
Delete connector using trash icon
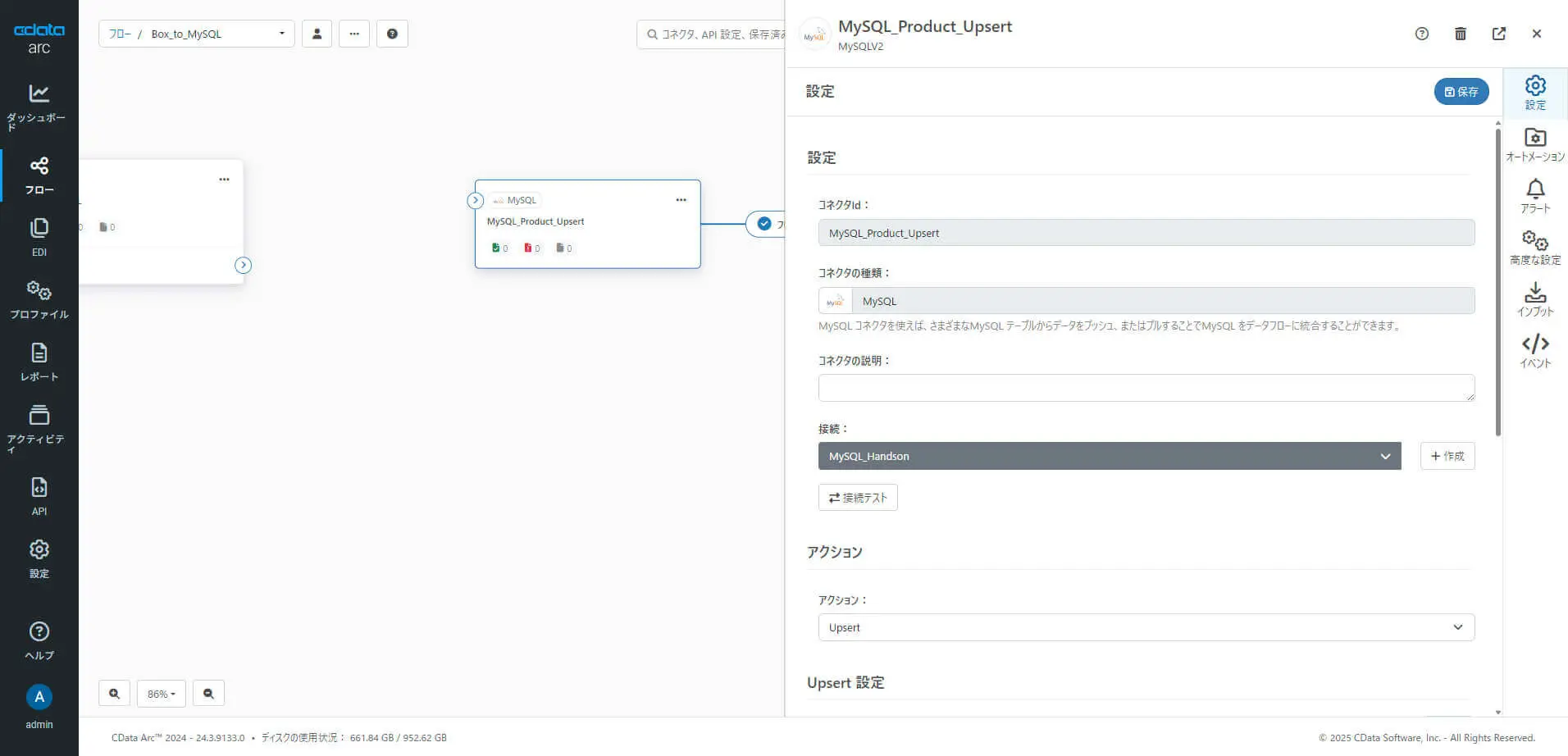click(1460, 34)
